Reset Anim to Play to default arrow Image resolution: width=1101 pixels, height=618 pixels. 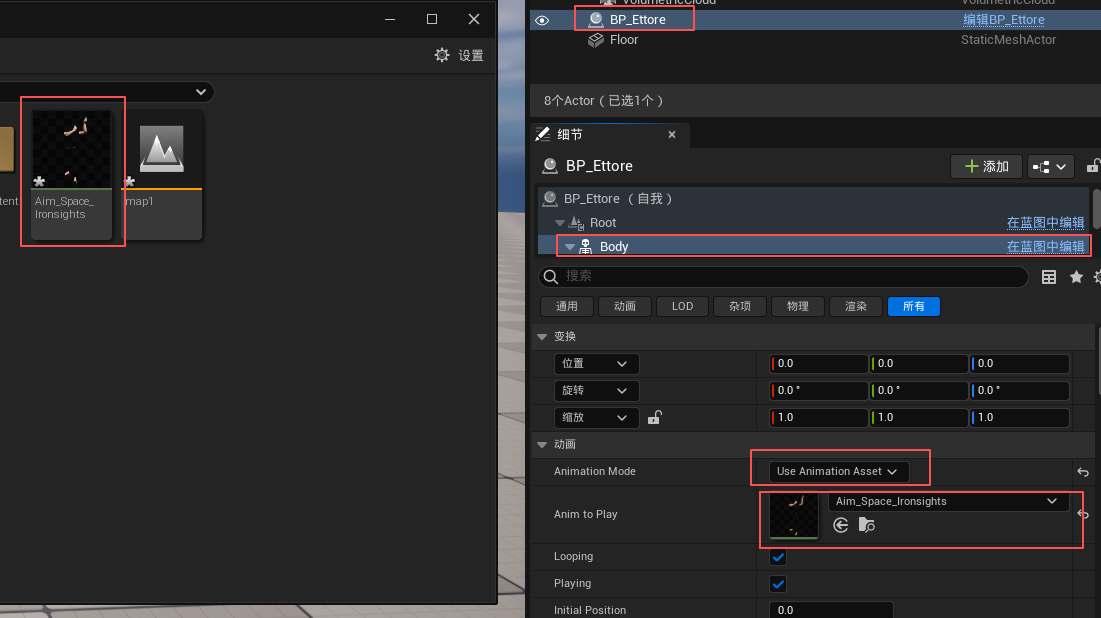click(x=1083, y=515)
